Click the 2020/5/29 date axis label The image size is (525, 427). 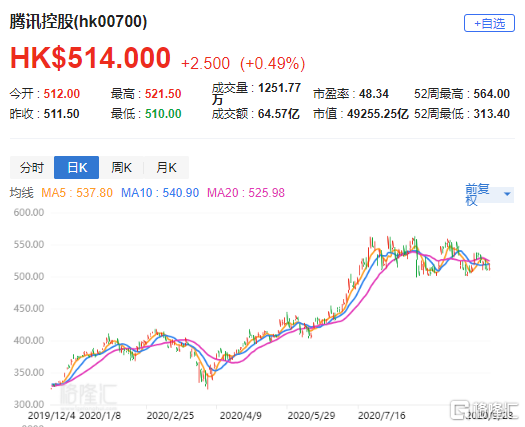[x=311, y=416]
